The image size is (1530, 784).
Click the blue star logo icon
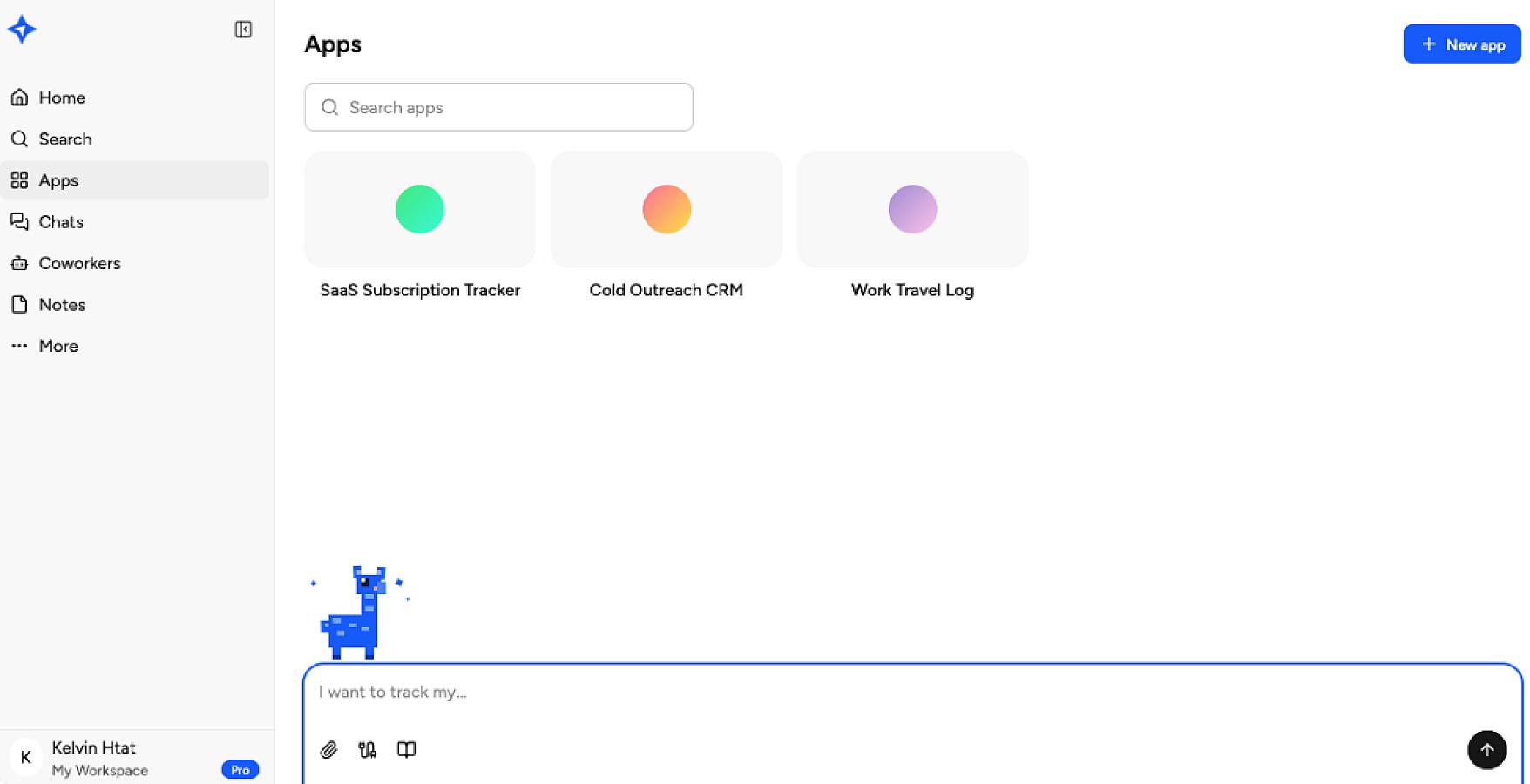tap(22, 30)
